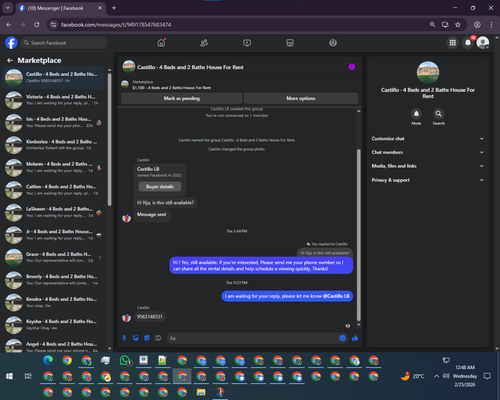Search in conversation using magnifier icon
This screenshot has width=500, height=400.
click(439, 114)
